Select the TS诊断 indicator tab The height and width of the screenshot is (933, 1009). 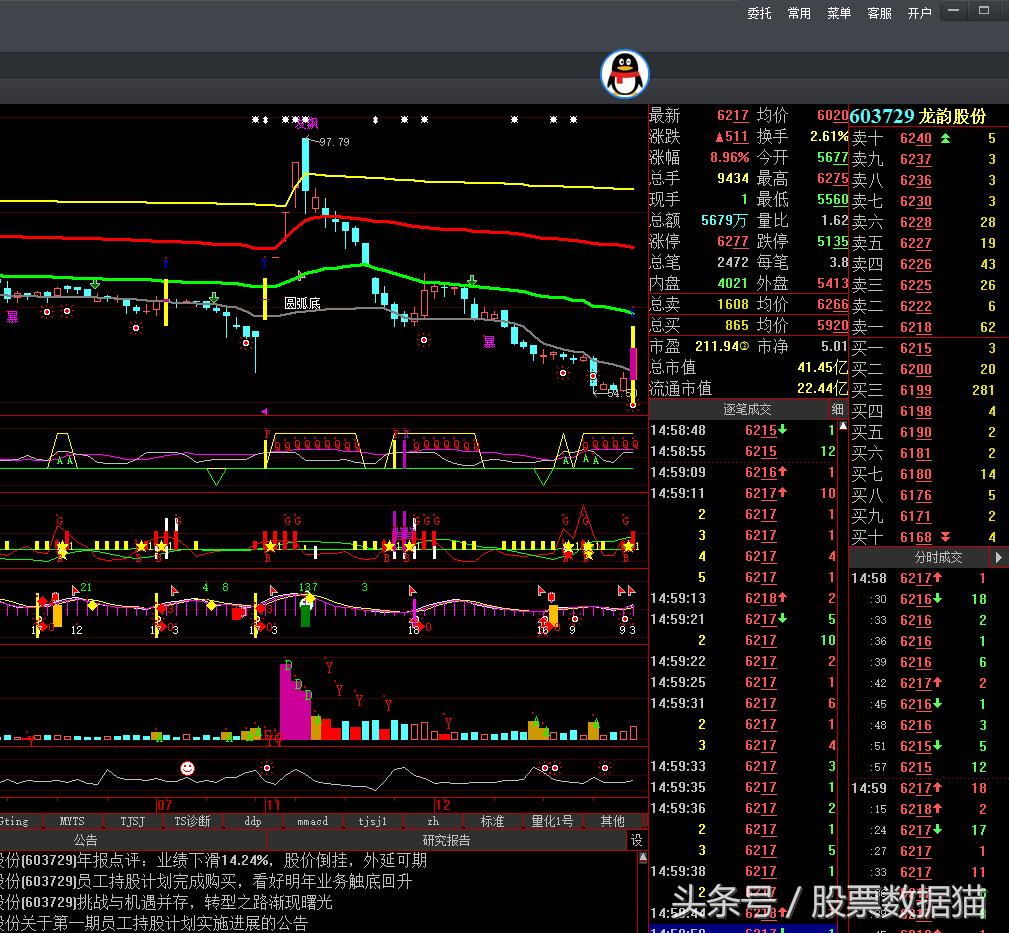pos(192,821)
